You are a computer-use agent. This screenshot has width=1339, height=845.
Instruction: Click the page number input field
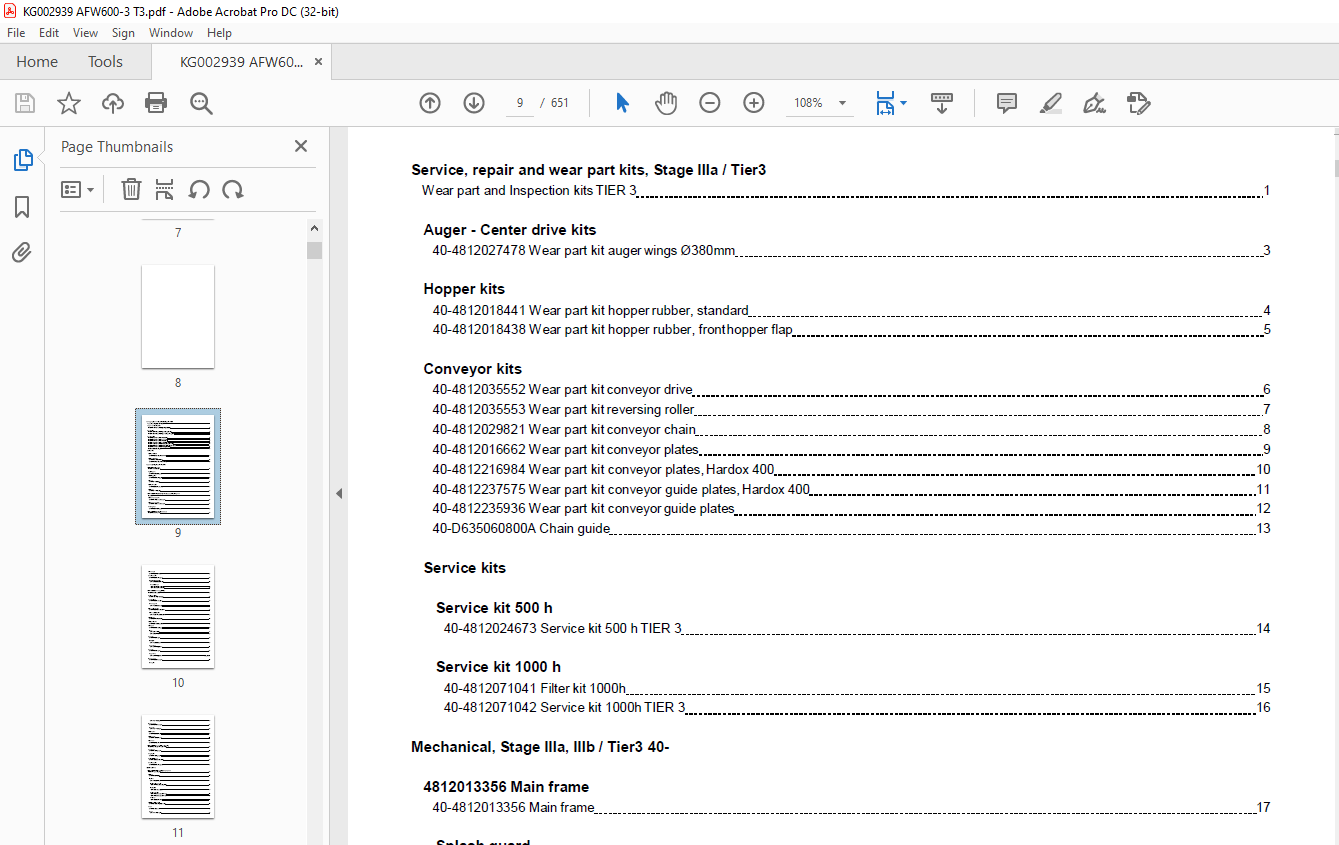point(520,103)
